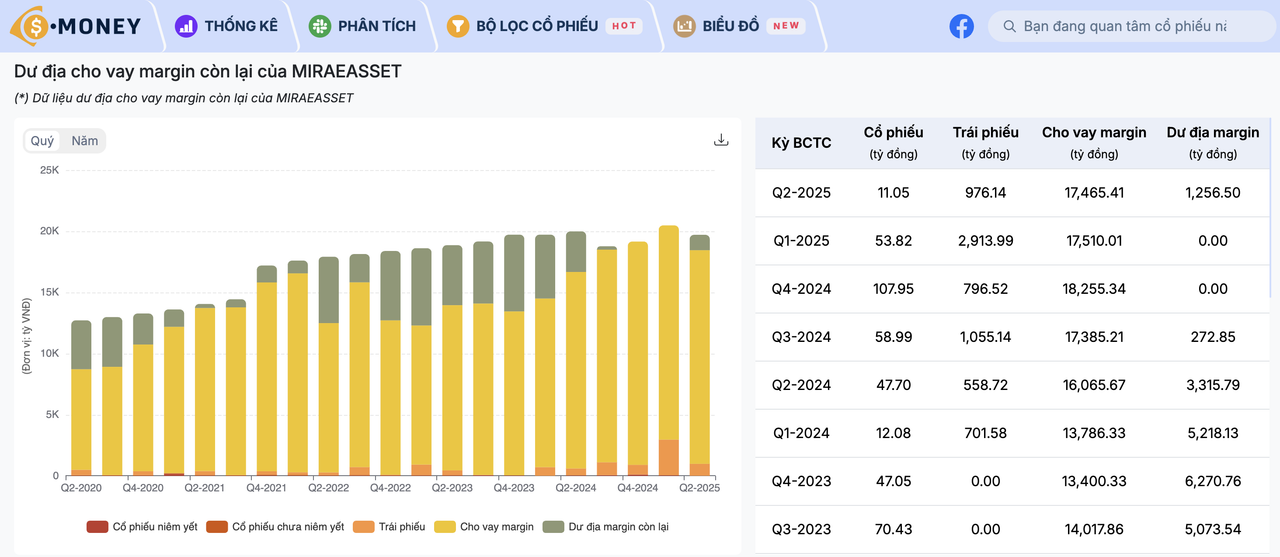
Task: Click remaining margin value 1,256.50
Action: [x=1213, y=193]
